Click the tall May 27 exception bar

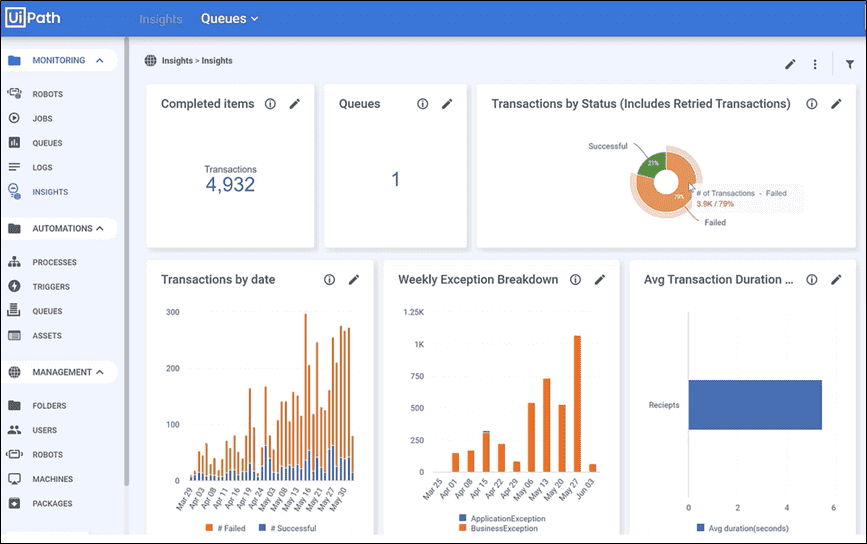click(577, 404)
